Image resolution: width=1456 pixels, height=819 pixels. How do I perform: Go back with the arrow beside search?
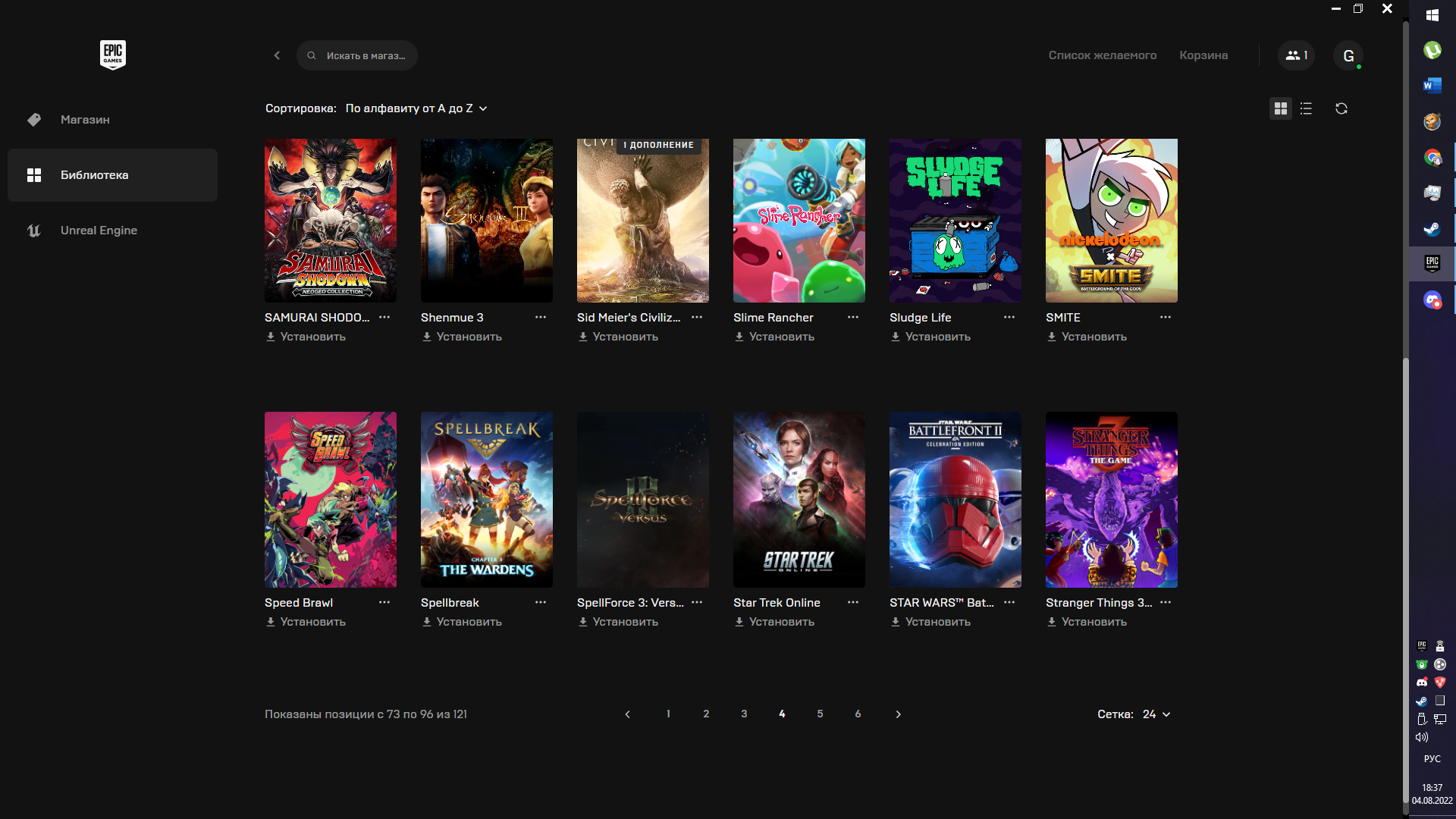(277, 55)
